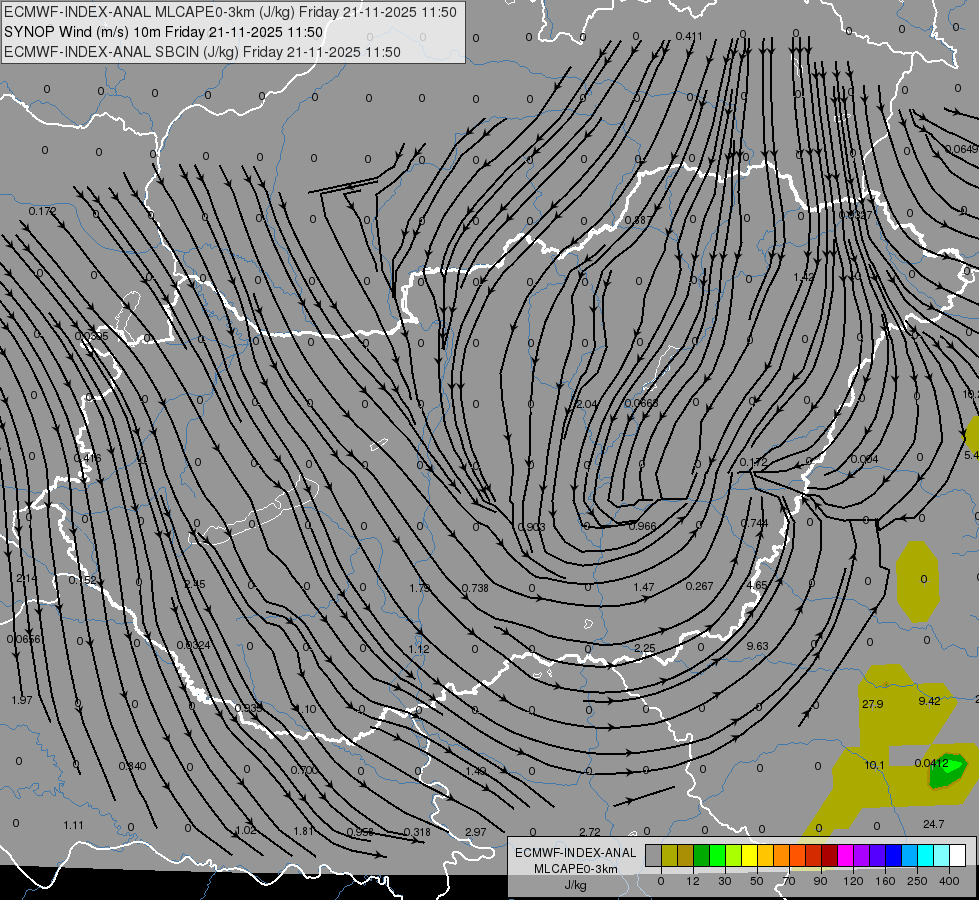Image resolution: width=979 pixels, height=900 pixels.
Task: Pick the pure blue legend swatch
Action: pyautogui.click(x=893, y=856)
